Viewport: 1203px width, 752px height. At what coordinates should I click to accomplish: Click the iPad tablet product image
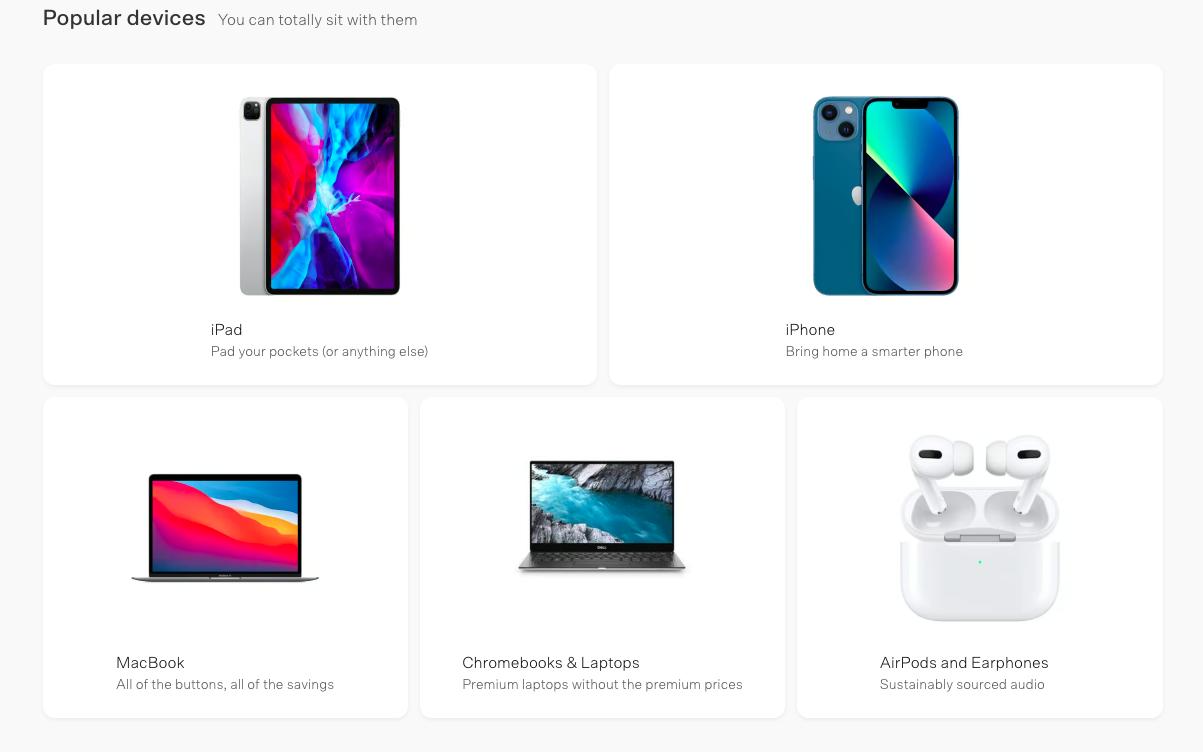[320, 196]
